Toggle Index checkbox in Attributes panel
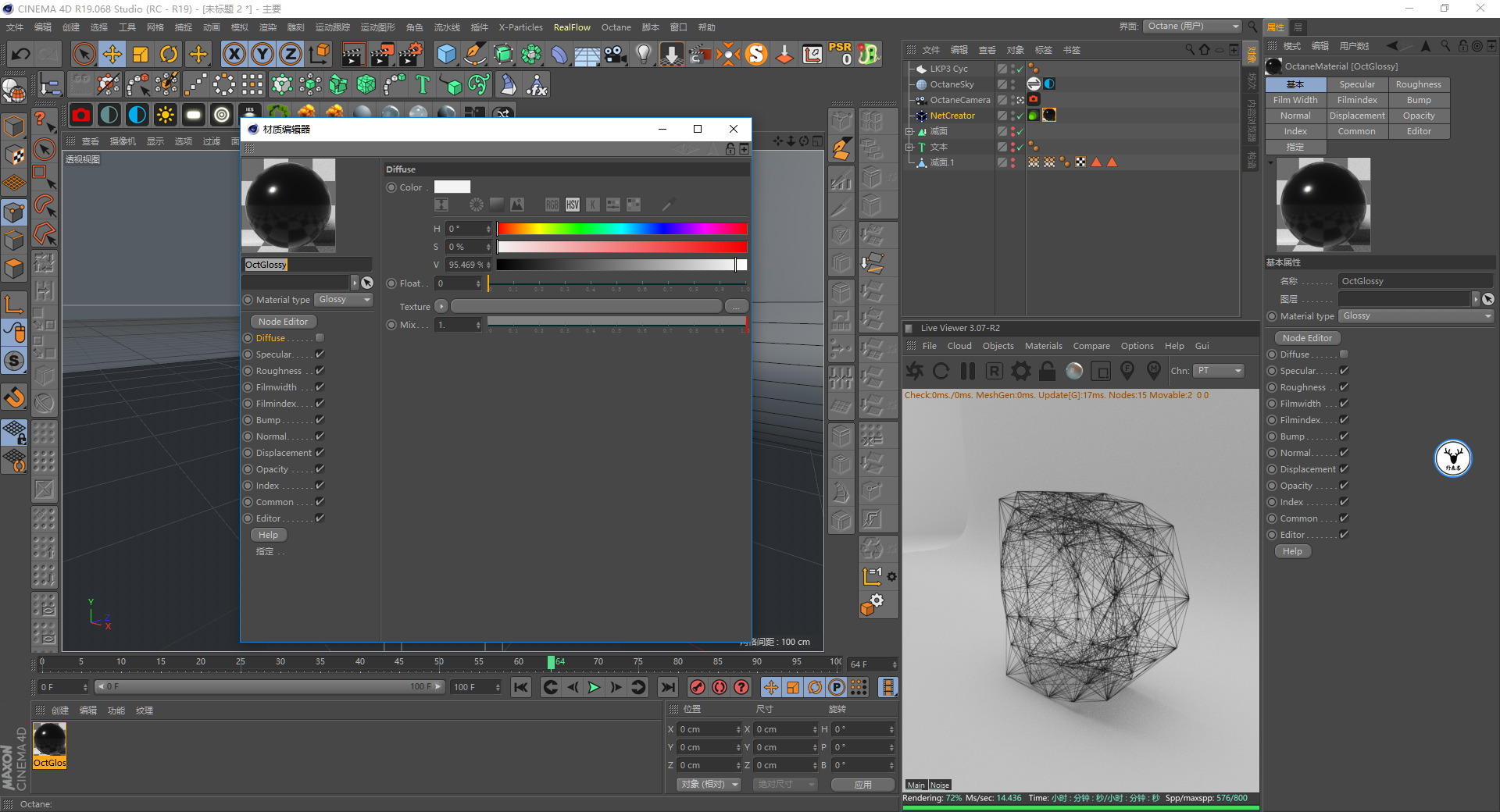Screen dimensions: 1500x812 point(1344,502)
